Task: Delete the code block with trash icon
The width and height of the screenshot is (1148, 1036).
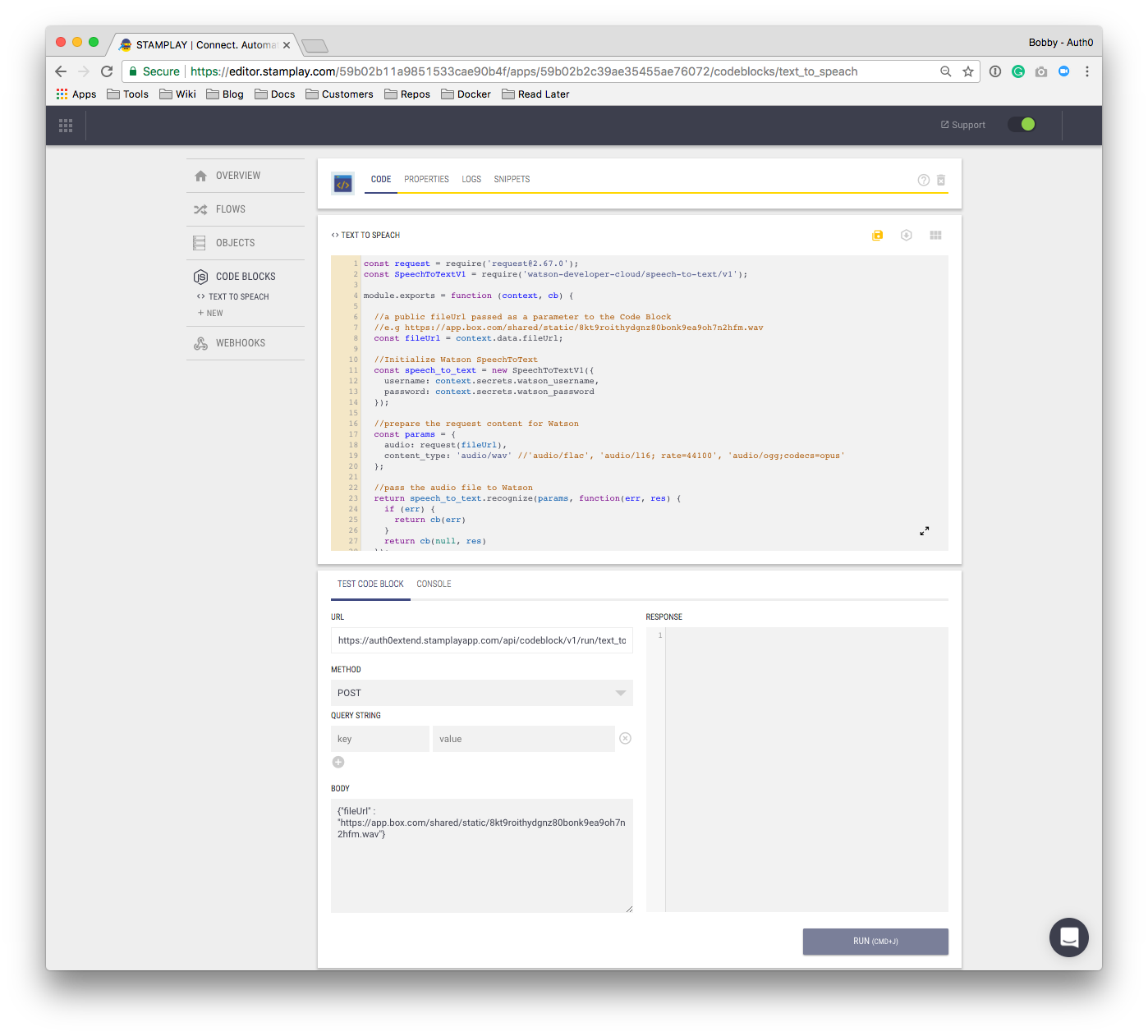Action: coord(941,180)
